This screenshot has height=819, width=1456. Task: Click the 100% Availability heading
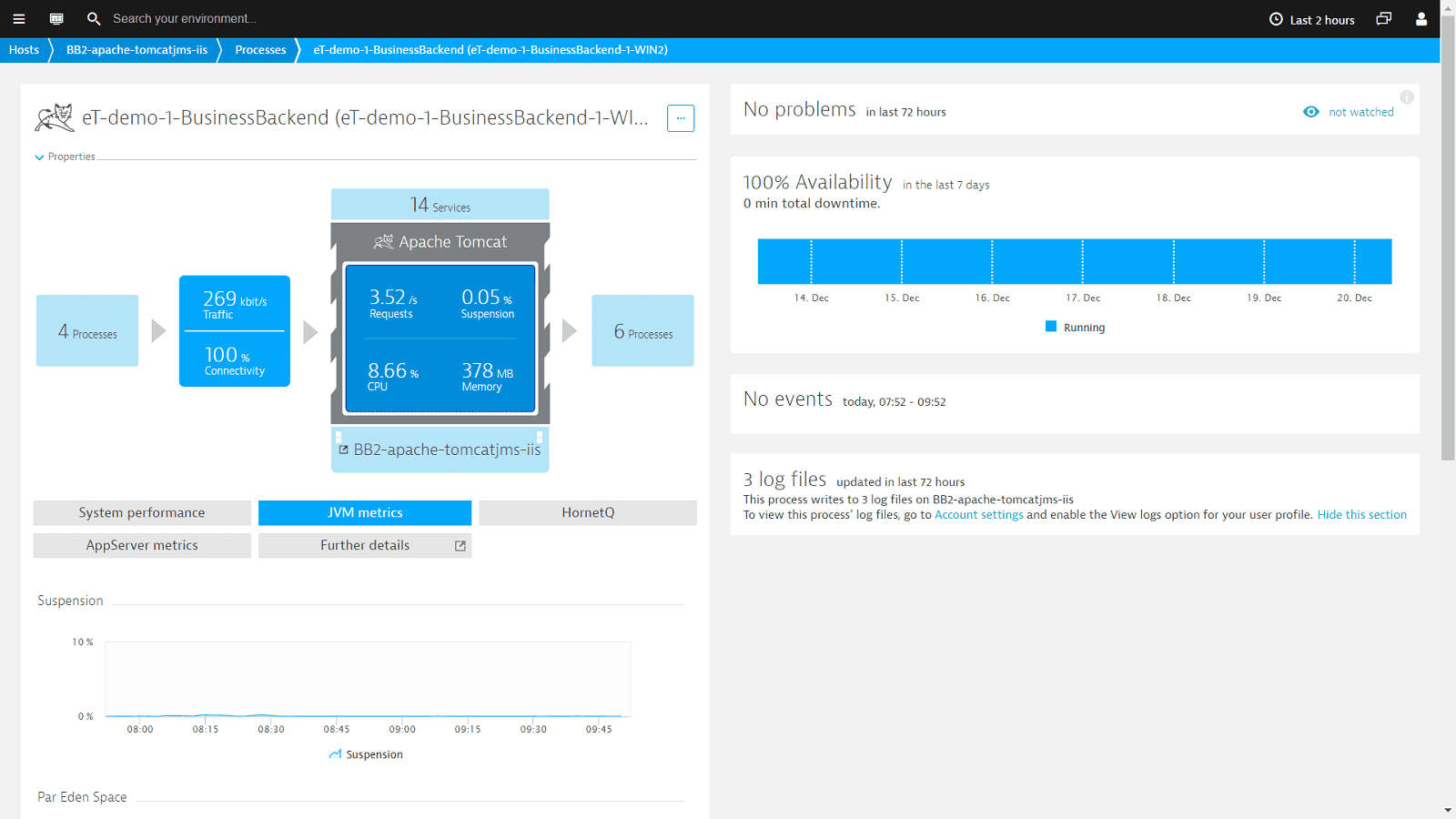[818, 182]
